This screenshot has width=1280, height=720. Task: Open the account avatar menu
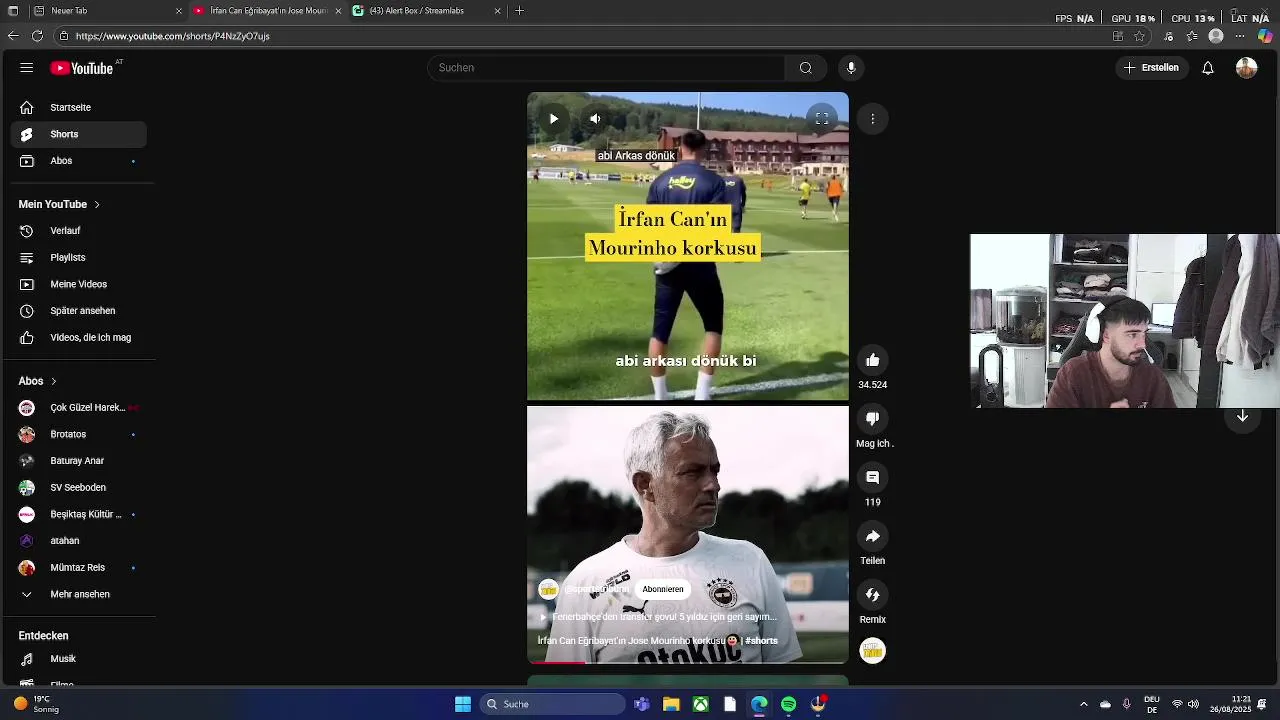1246,68
